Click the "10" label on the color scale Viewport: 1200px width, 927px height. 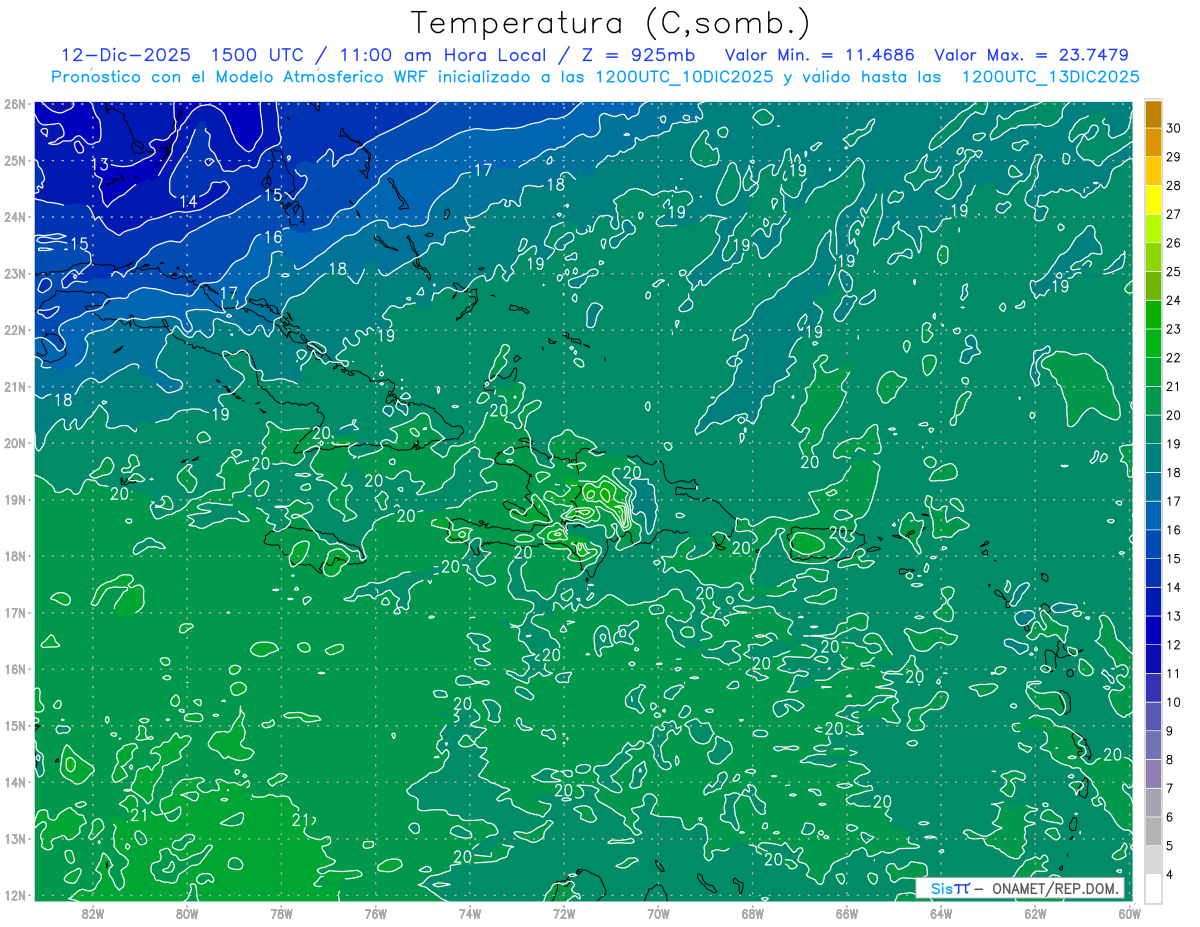[1174, 703]
